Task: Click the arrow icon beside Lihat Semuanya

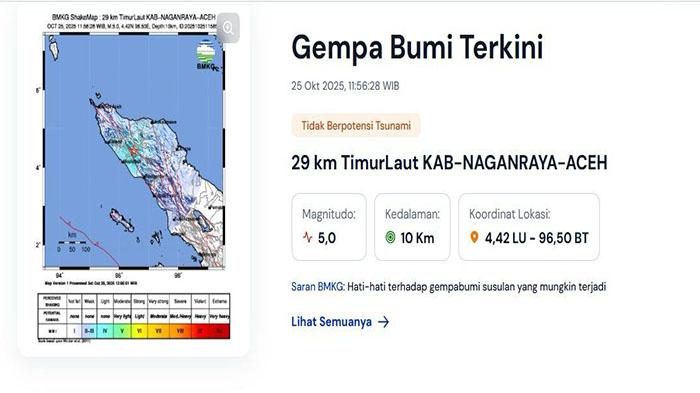Action: click(383, 322)
